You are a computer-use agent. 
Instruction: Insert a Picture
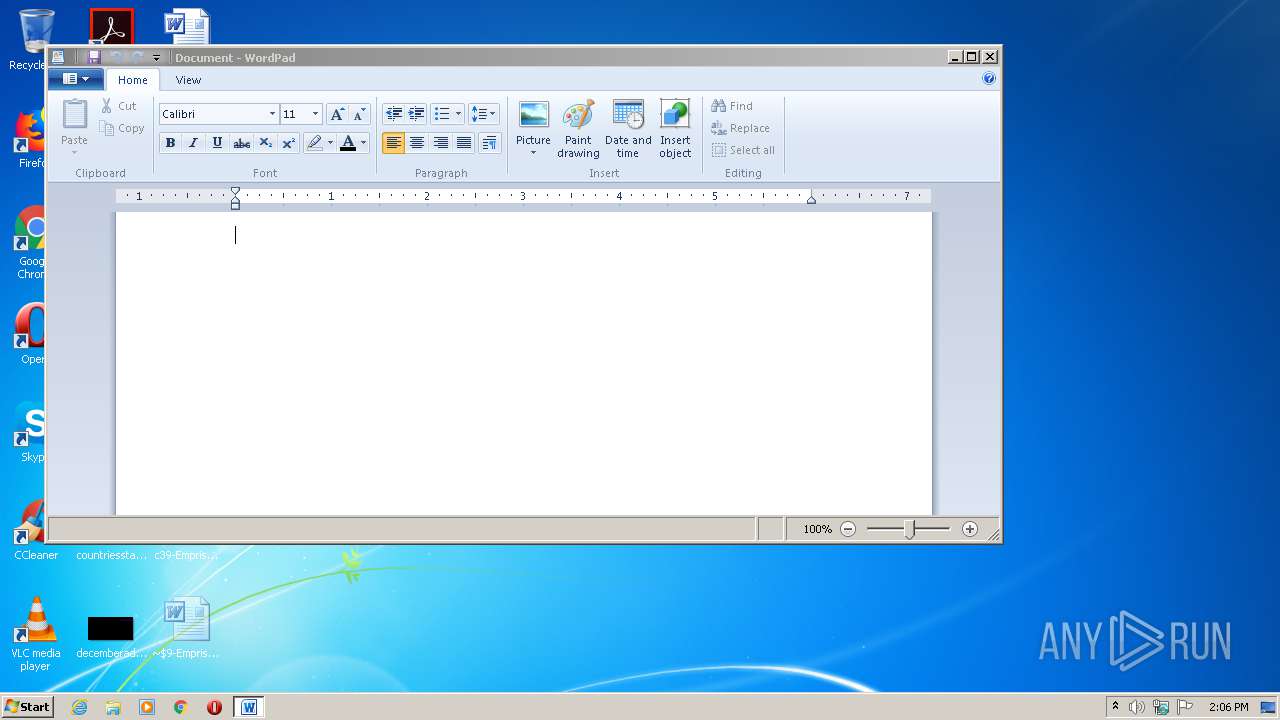tap(533, 120)
